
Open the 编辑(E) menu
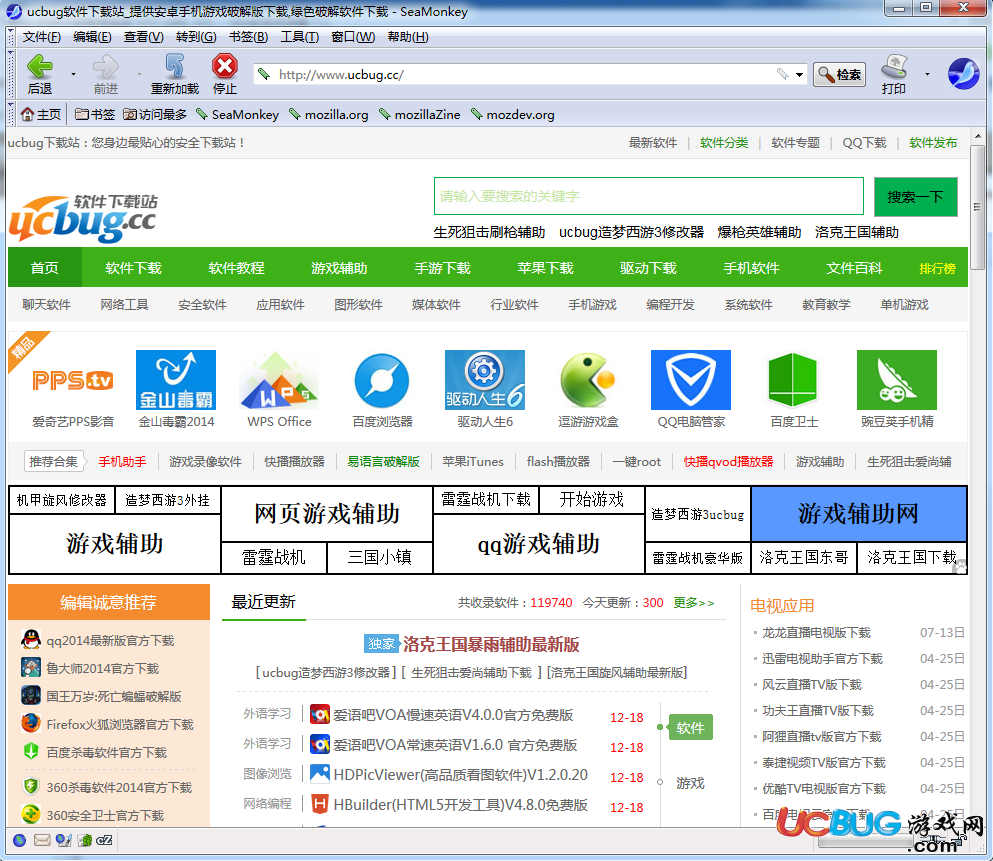click(92, 37)
